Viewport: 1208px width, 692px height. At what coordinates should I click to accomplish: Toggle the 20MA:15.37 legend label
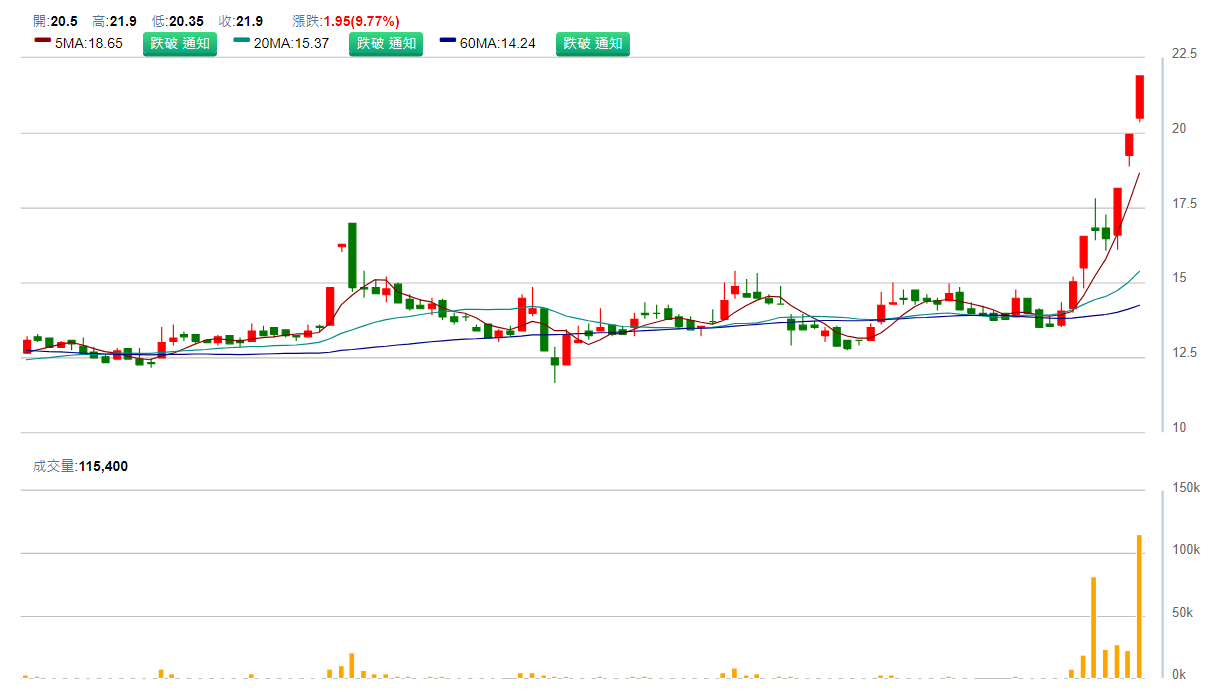click(x=291, y=43)
